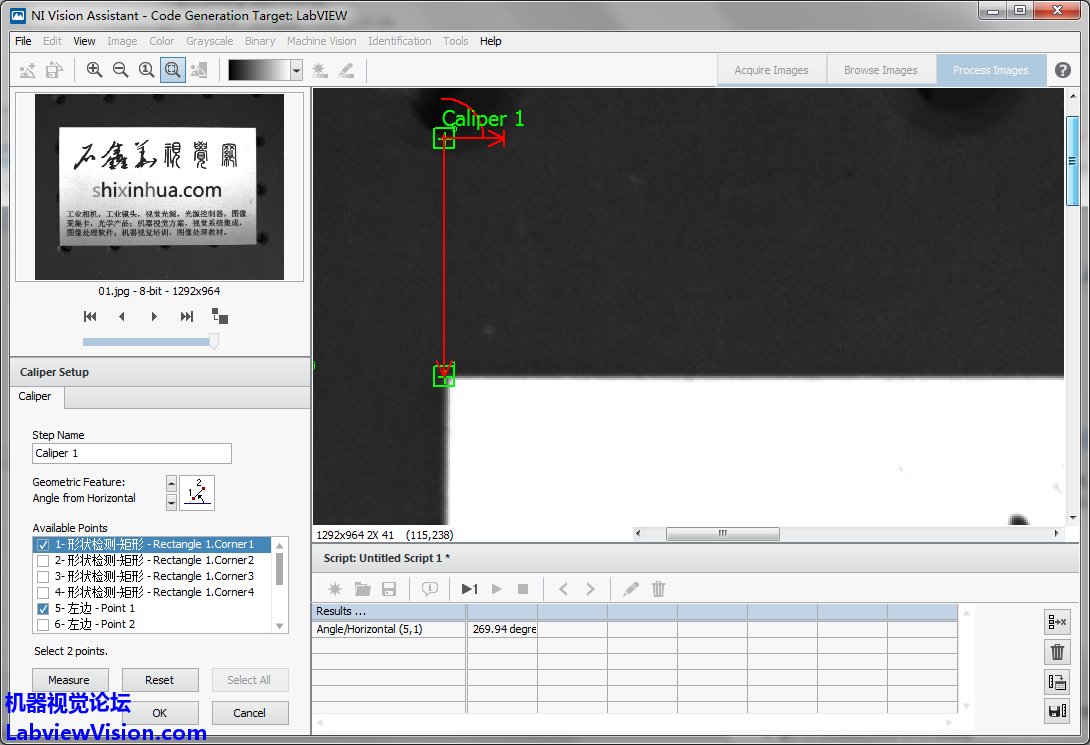The height and width of the screenshot is (745, 1090).
Task: Click Geometric Feature up arrow
Action: click(171, 483)
